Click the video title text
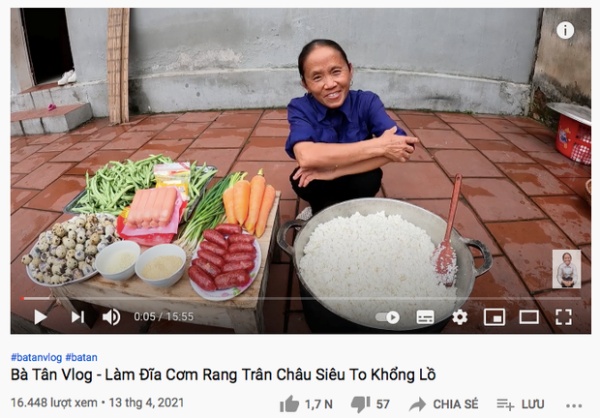The width and height of the screenshot is (600, 418). tap(223, 375)
